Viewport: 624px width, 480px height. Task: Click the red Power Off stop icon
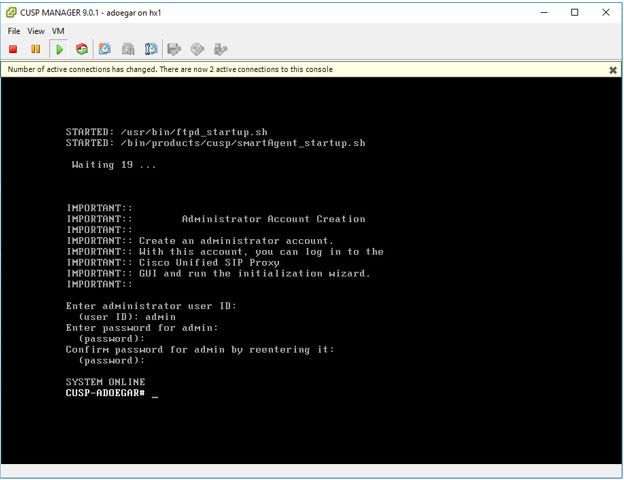point(13,49)
